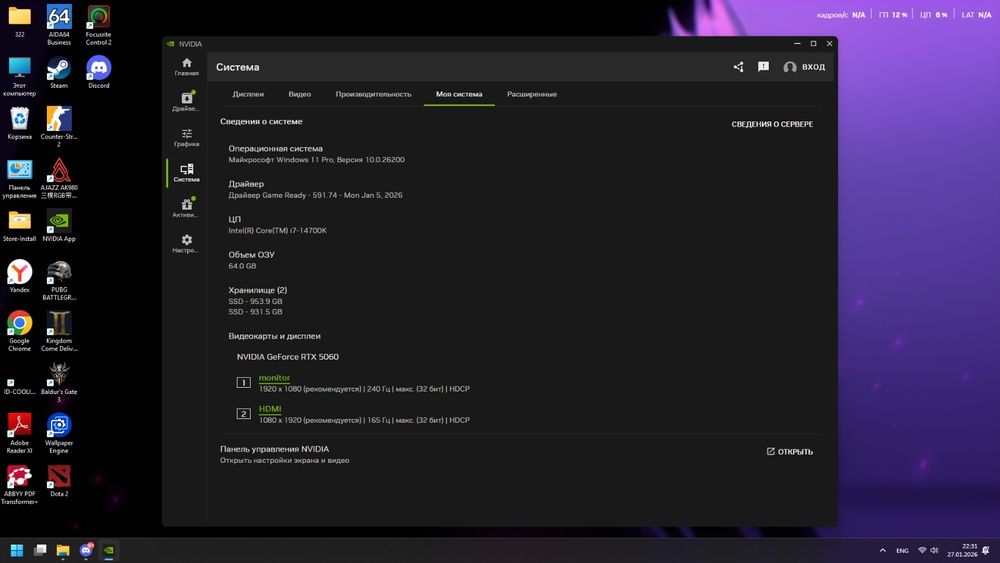The width and height of the screenshot is (1000, 563).
Task: Click the 64.0 GB RAM value
Action: [x=242, y=266]
